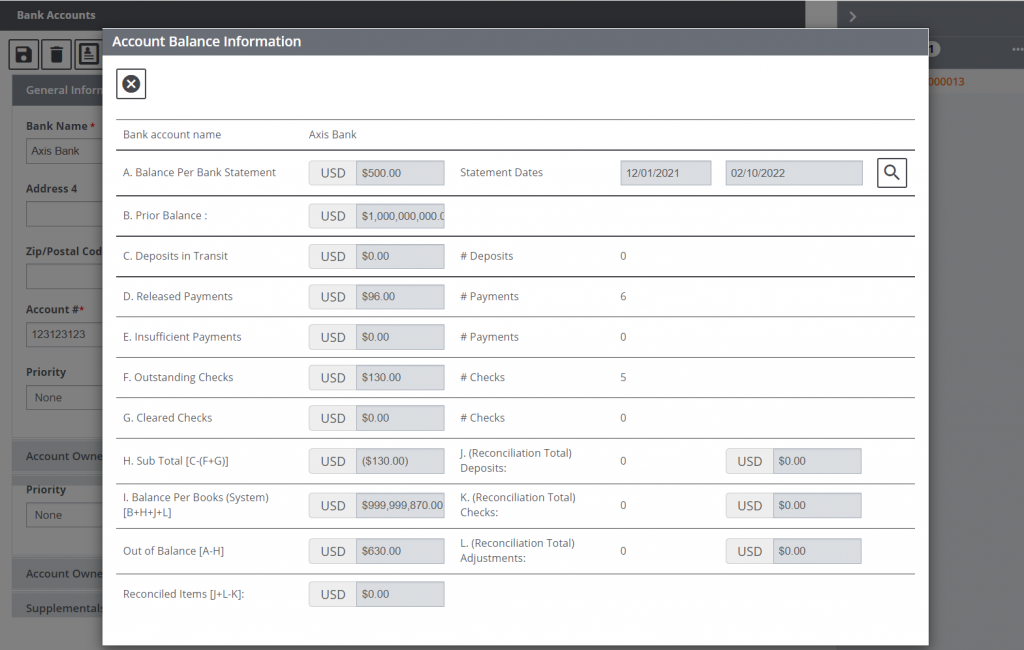Select the statement end date 02/10/2022 field
1024x650 pixels.
(x=793, y=173)
